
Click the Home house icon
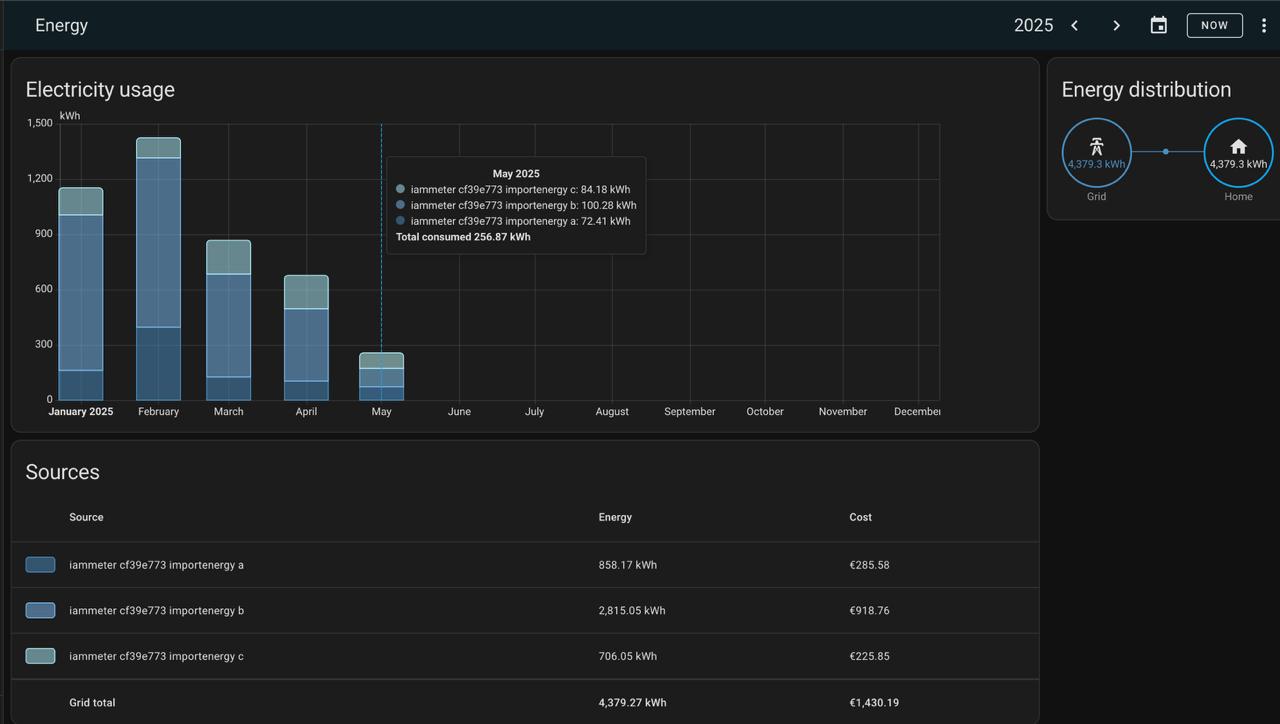pos(1238,146)
